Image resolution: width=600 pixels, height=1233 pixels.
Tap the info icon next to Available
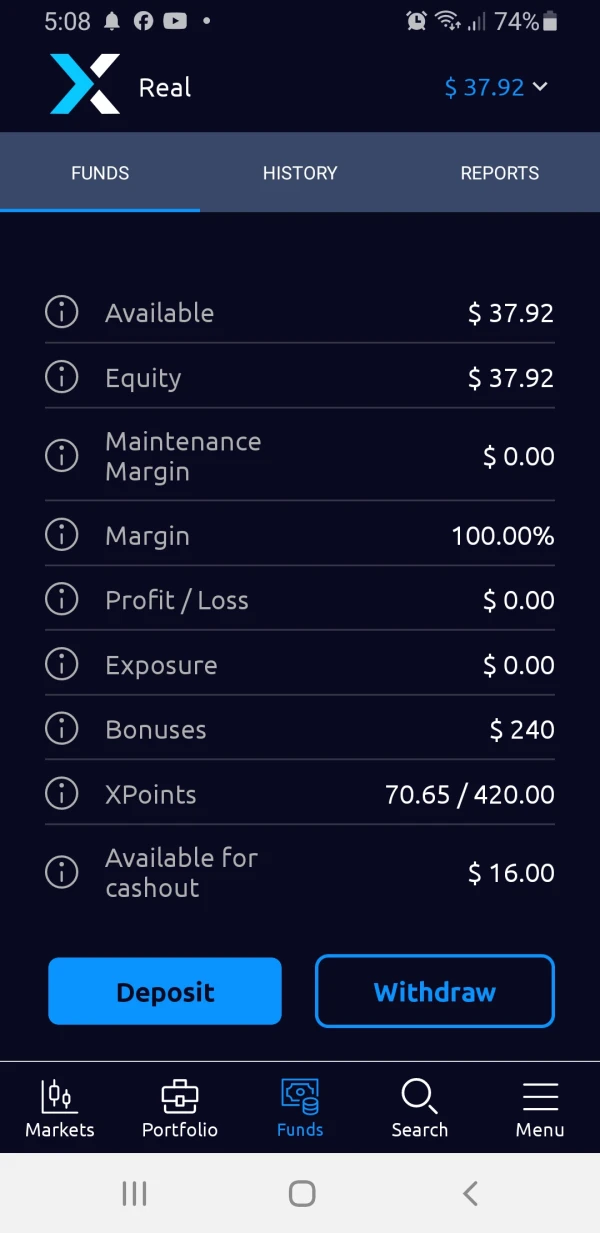coord(62,312)
